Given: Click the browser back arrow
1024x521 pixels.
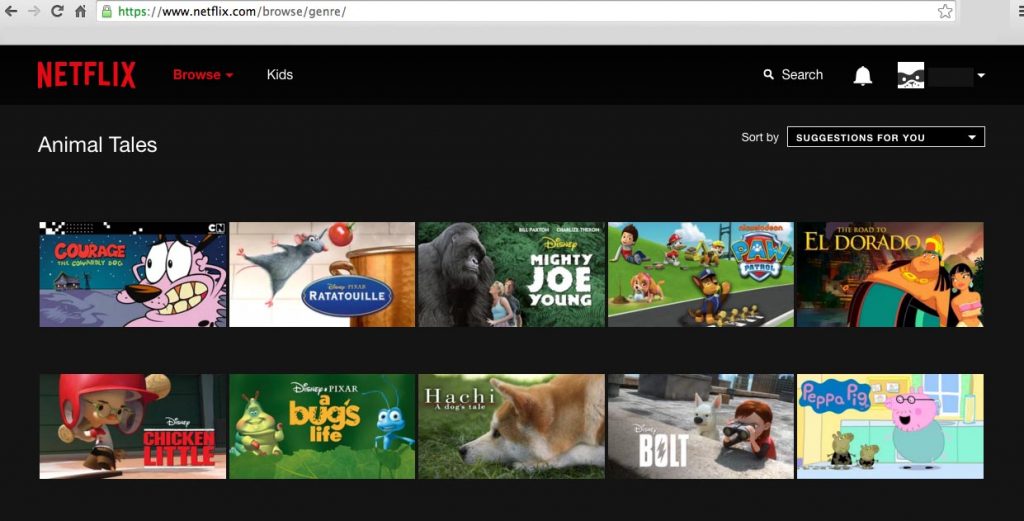Looking at the screenshot, I should (12, 11).
